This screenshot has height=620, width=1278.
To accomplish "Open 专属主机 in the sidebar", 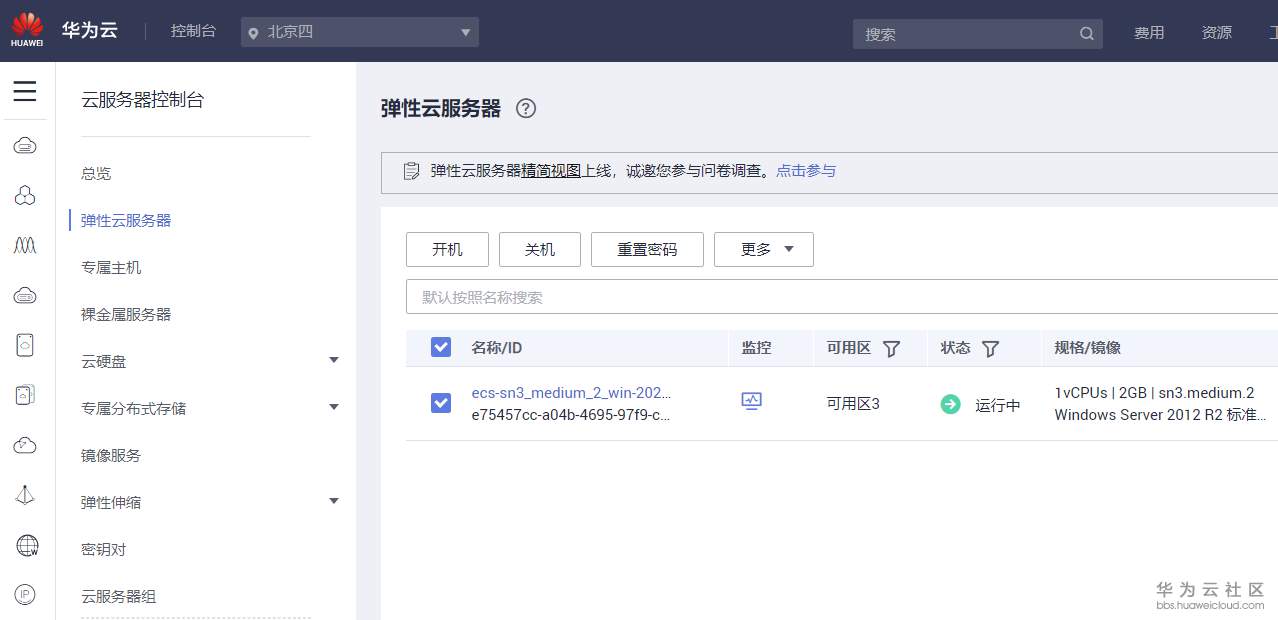I will pos(111,267).
